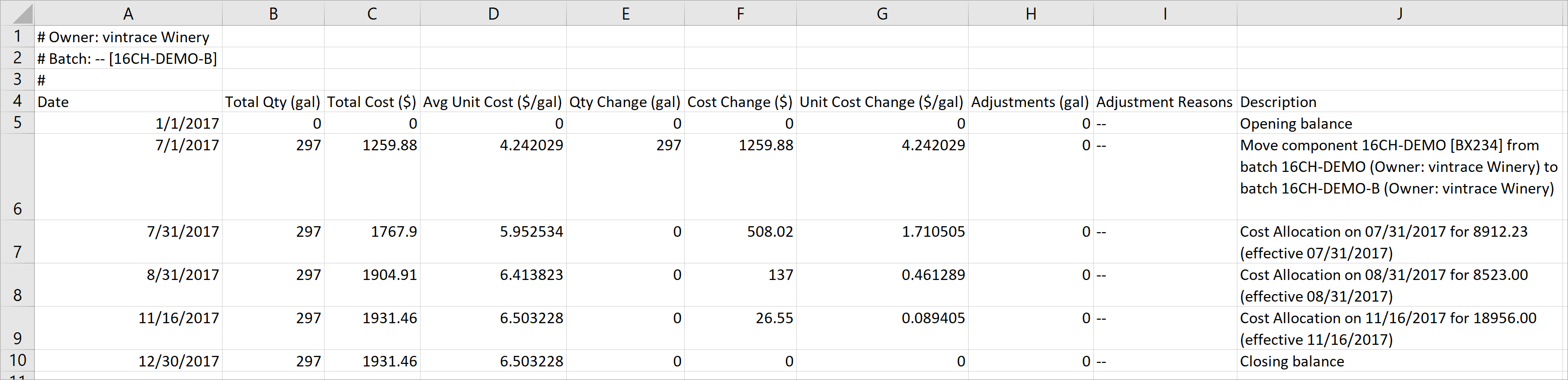Select row 1 header
This screenshot has width=1568, height=380.
click(17, 37)
